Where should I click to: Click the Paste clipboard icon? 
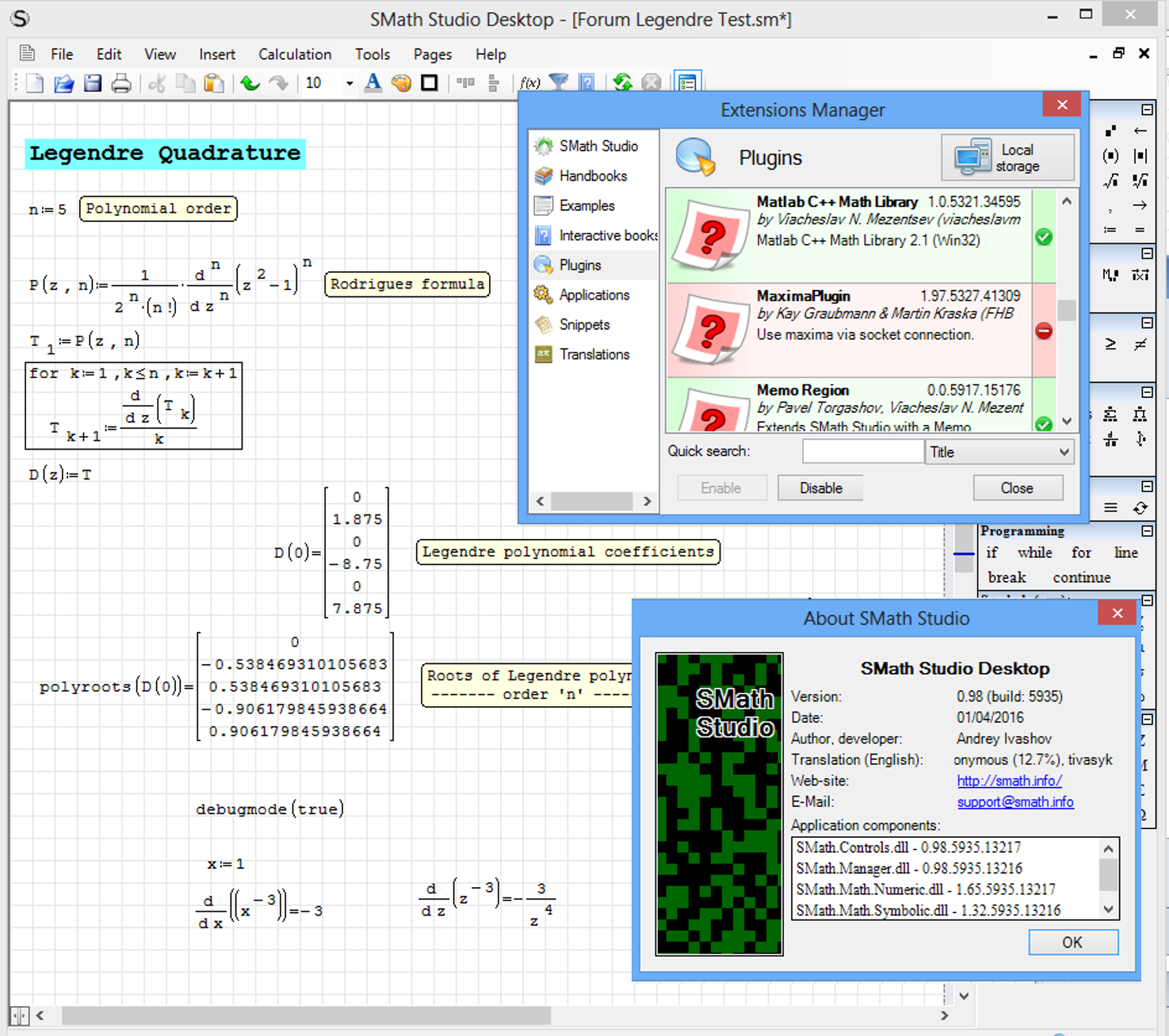213,83
